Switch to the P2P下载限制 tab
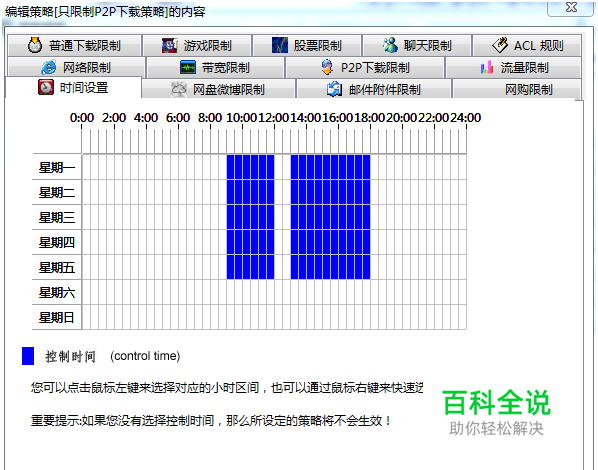The image size is (598, 470). tap(365, 68)
